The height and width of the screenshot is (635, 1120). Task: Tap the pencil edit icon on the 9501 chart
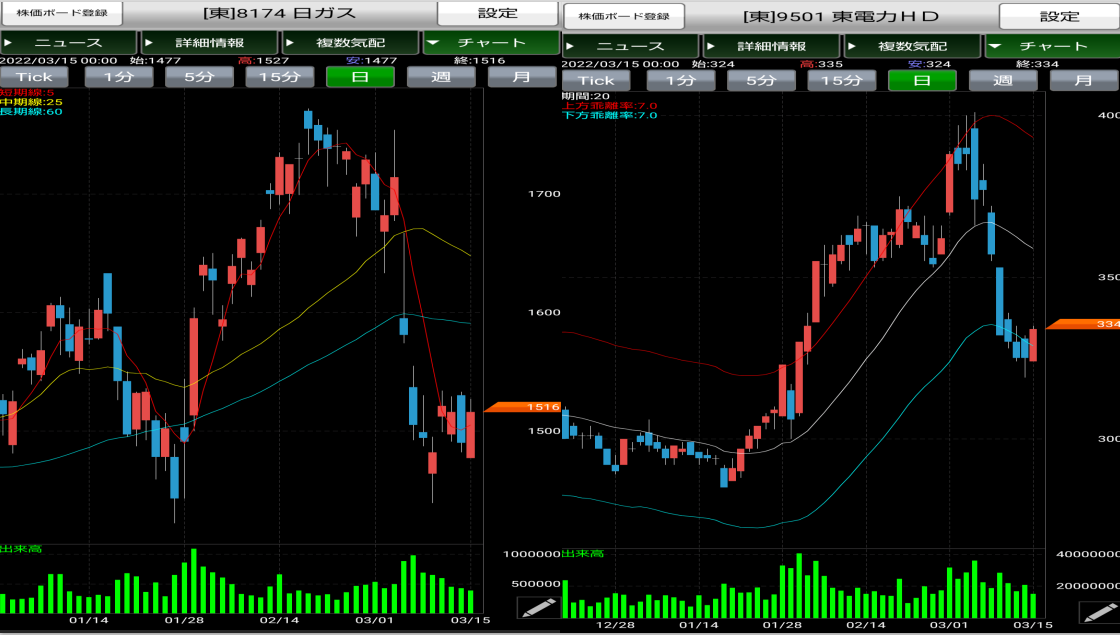coord(1099,612)
